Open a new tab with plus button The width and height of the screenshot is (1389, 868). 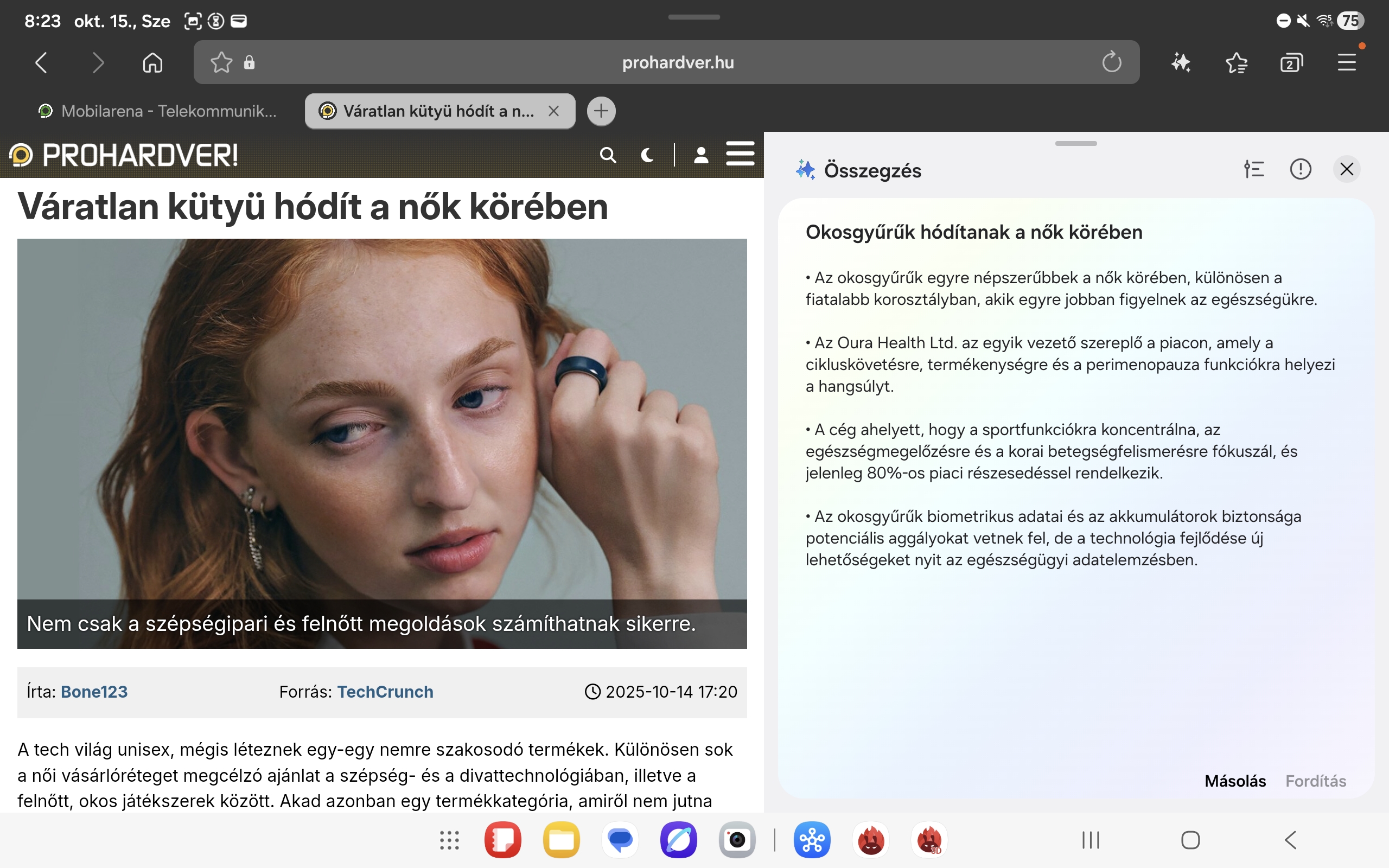pyautogui.click(x=601, y=111)
